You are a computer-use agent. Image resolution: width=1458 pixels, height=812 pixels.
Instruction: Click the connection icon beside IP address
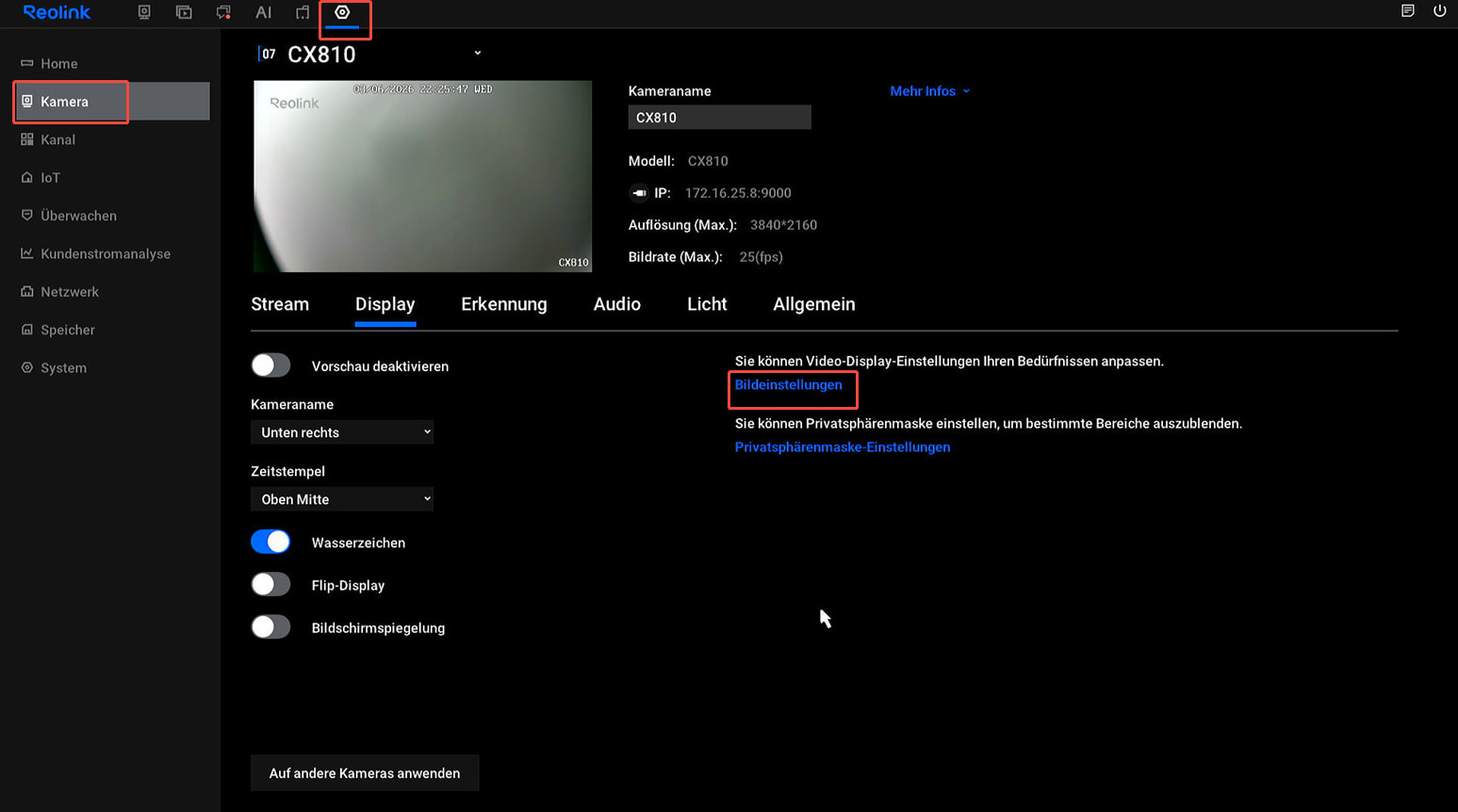pyautogui.click(x=639, y=193)
